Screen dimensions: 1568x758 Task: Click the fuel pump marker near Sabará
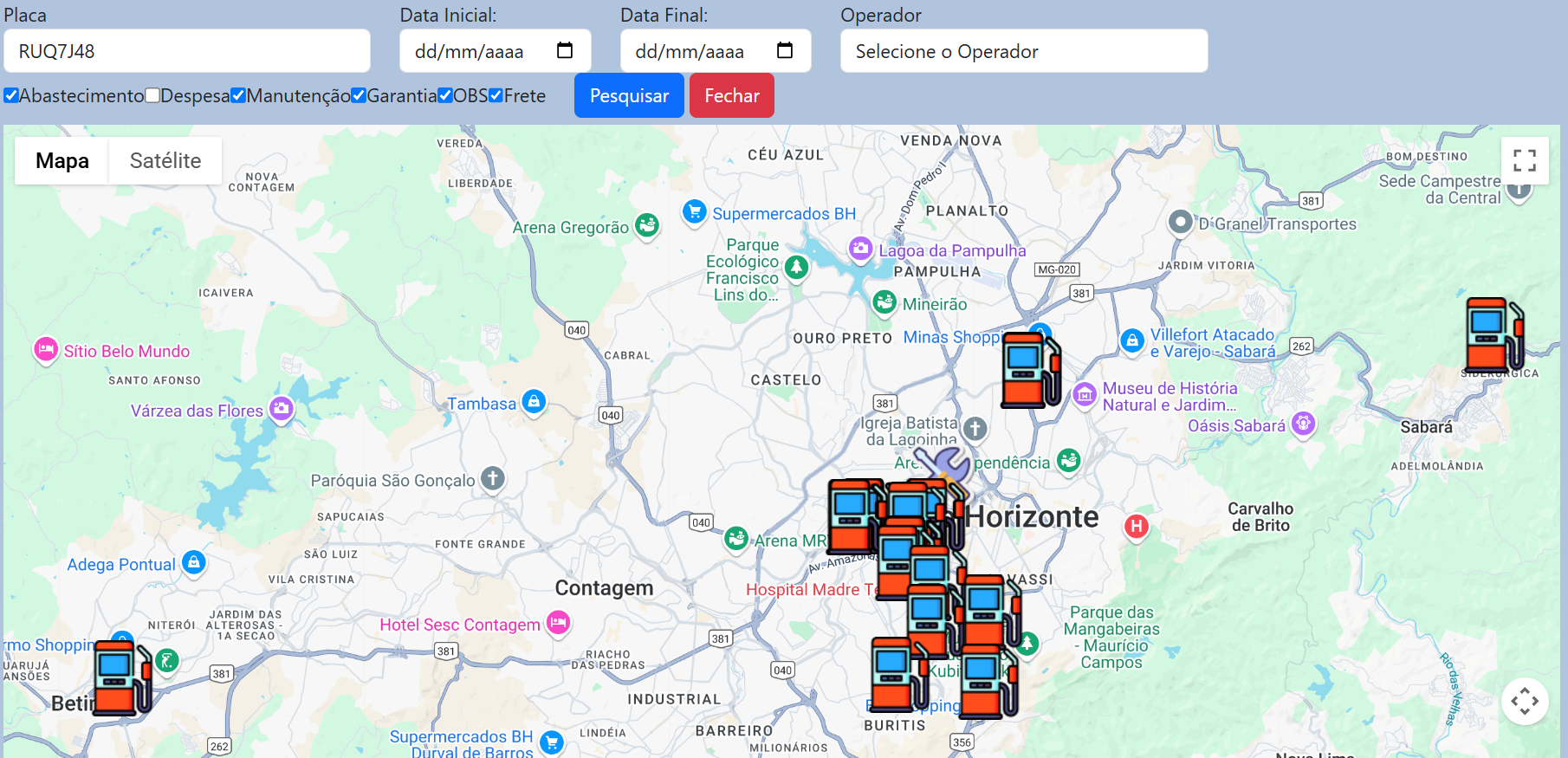pos(1493,335)
